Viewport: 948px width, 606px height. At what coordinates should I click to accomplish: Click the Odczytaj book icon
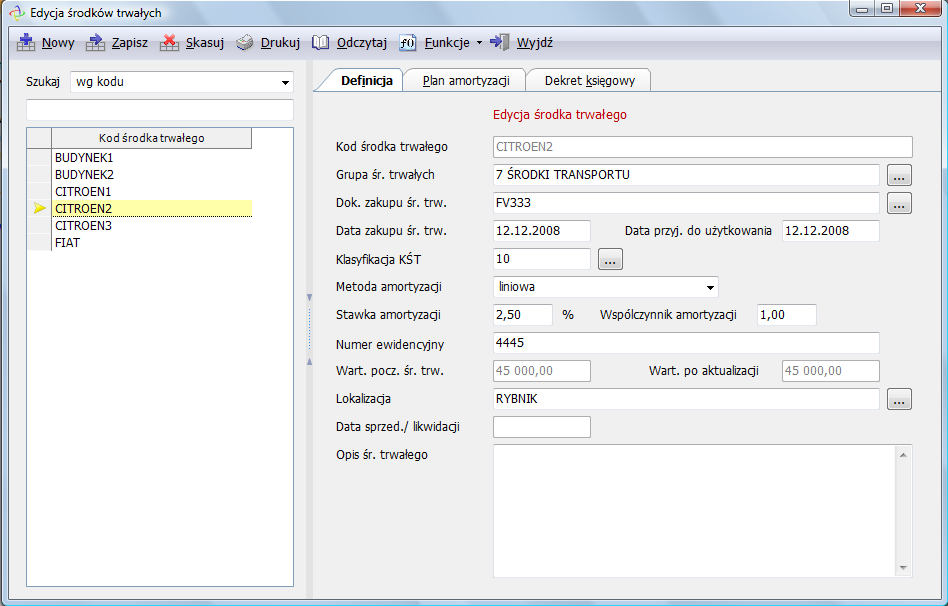pos(320,42)
